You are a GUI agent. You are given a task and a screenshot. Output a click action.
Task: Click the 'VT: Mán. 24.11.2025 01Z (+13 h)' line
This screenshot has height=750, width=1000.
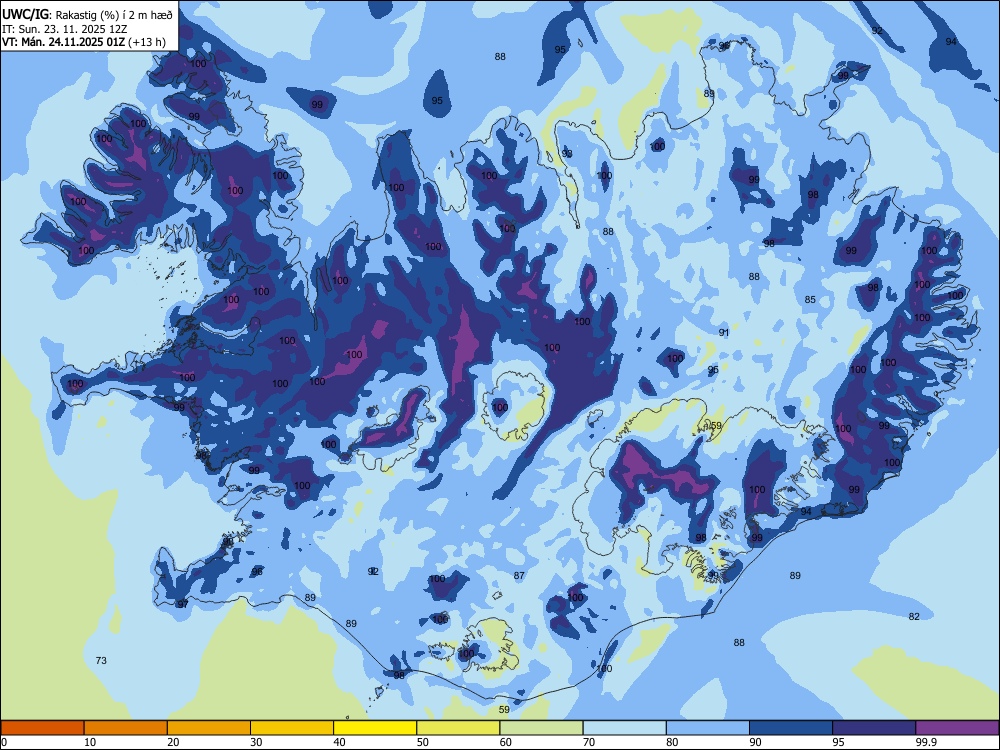[x=84, y=43]
